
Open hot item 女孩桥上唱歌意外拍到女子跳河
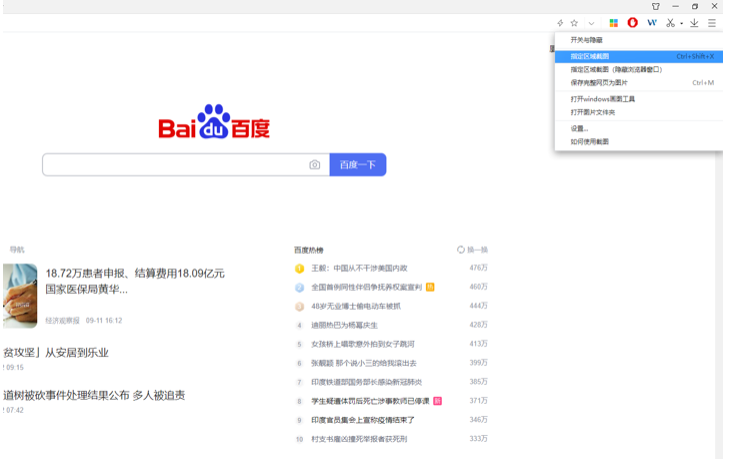[363, 344]
